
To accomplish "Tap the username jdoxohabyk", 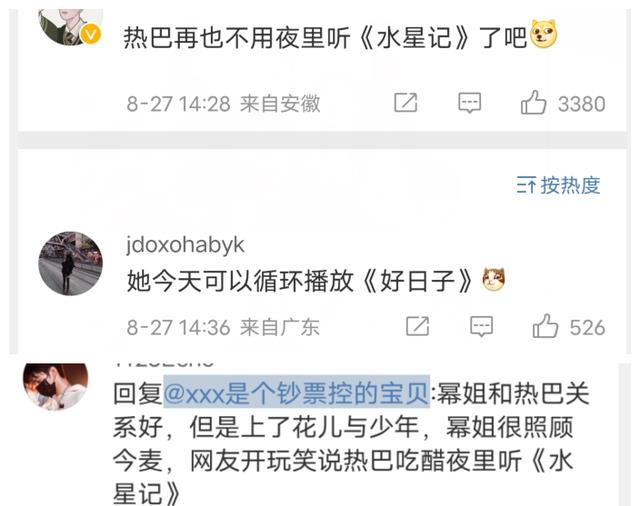I will (x=185, y=245).
